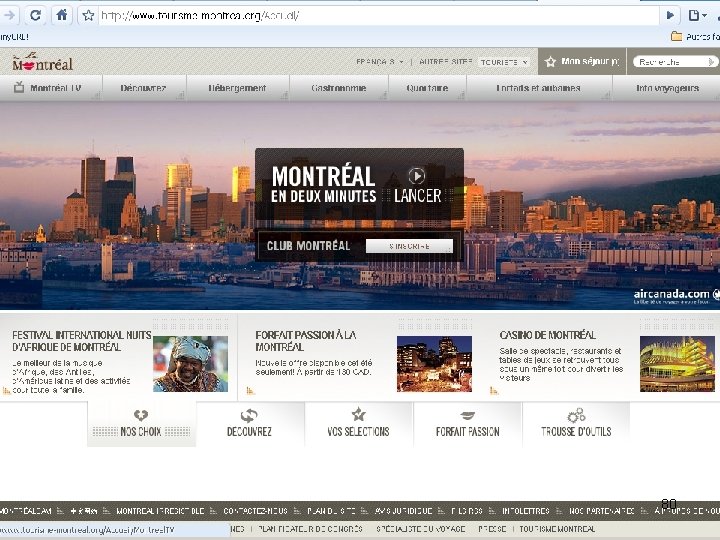The image size is (720, 540).
Task: Click the browser forward arrow
Action: click(8, 16)
